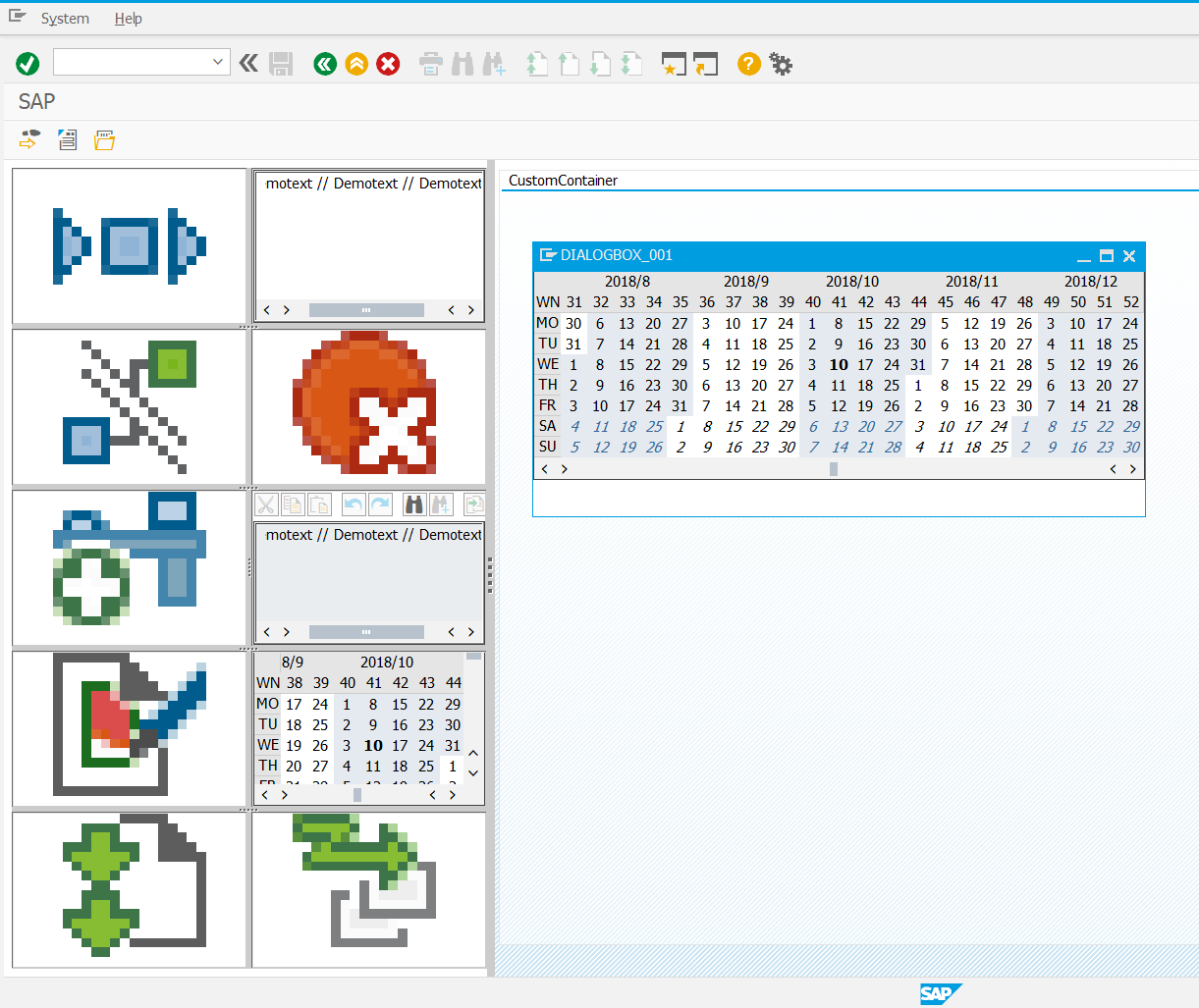Click the Find Next icon in top toolbar
The width and height of the screenshot is (1199, 1008).
pyautogui.click(x=494, y=64)
